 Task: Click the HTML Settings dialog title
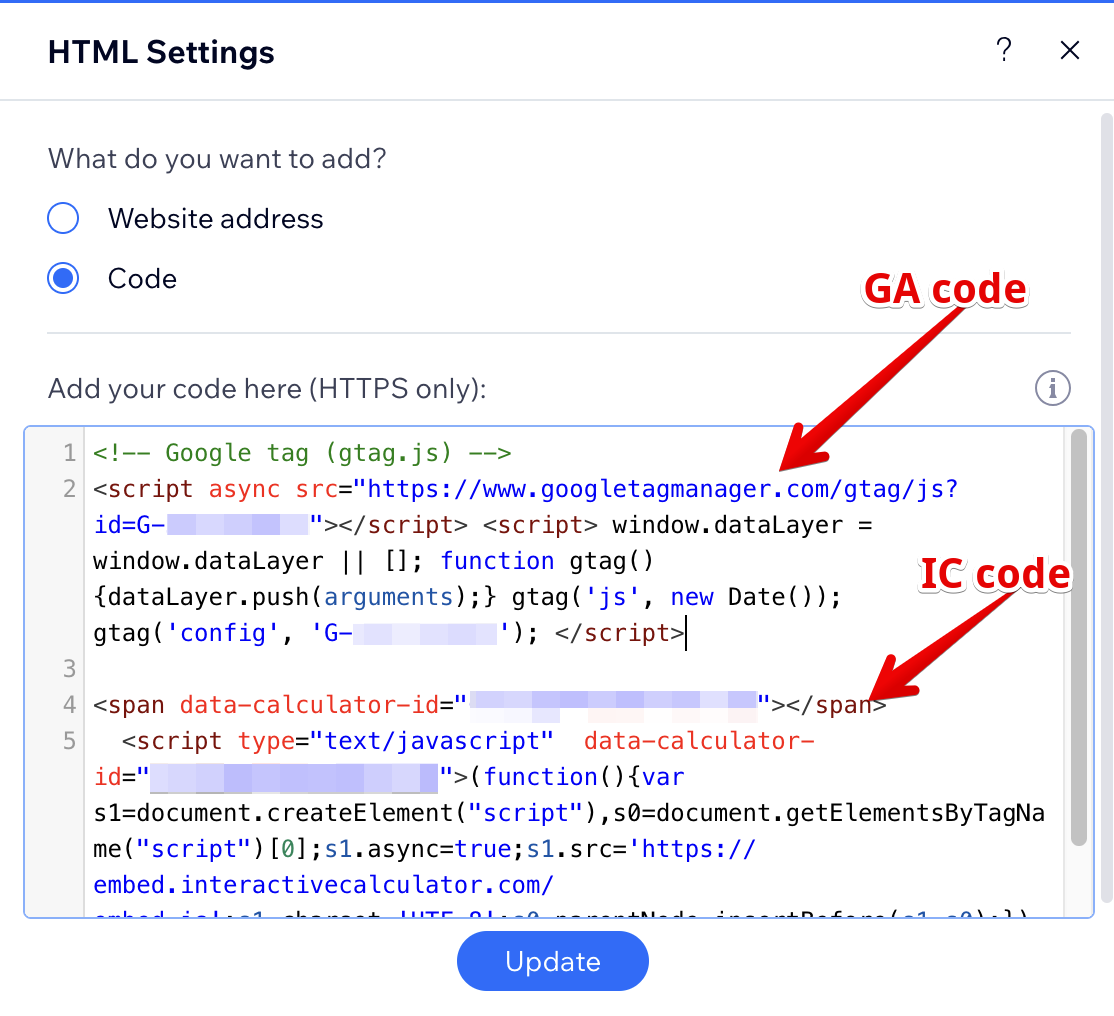(161, 52)
